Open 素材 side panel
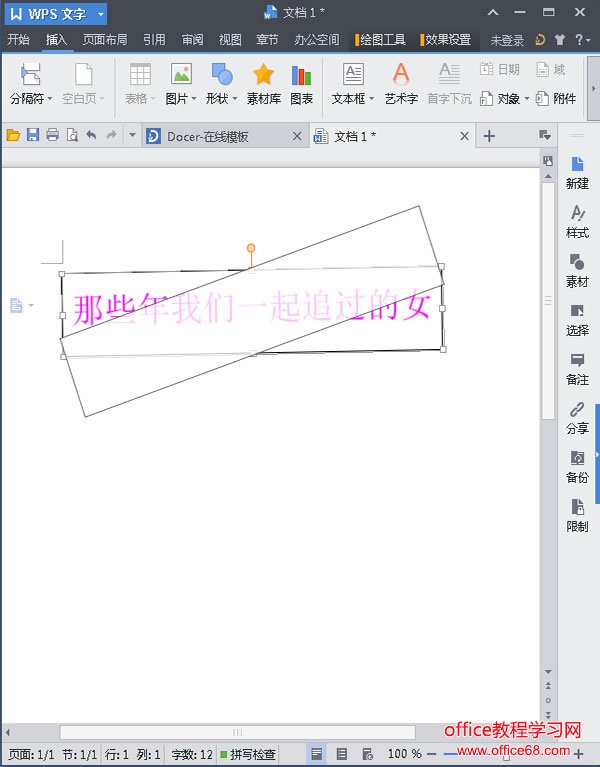Image resolution: width=600 pixels, height=767 pixels. pos(577,271)
